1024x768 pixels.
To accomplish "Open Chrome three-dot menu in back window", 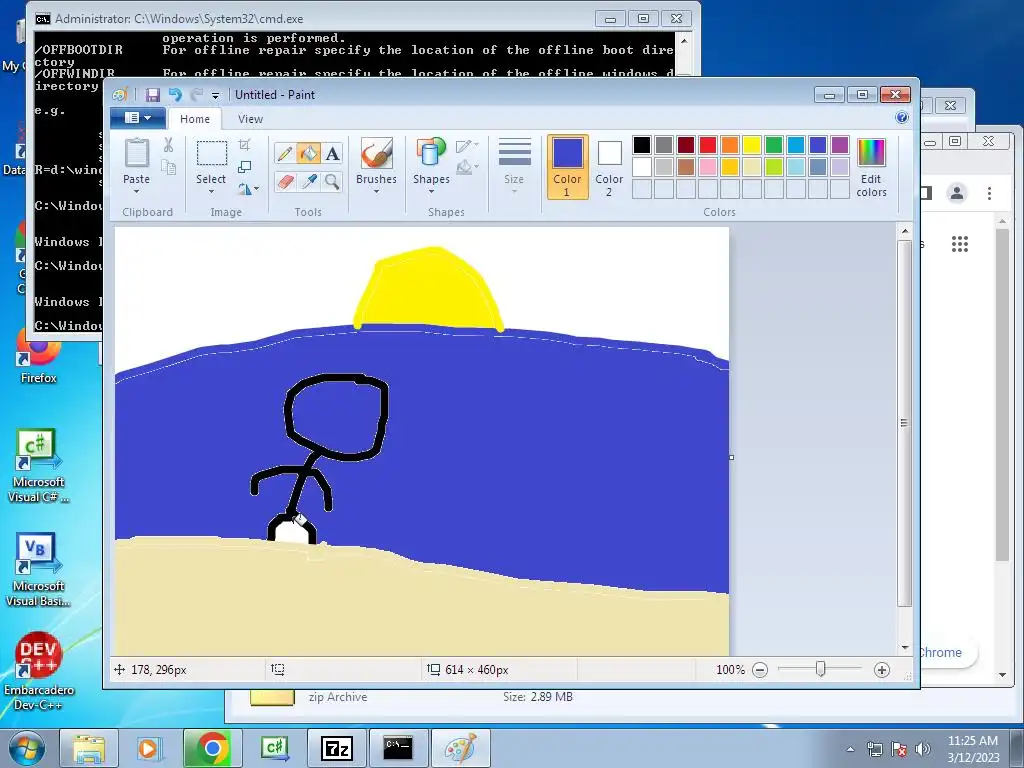I will 989,193.
